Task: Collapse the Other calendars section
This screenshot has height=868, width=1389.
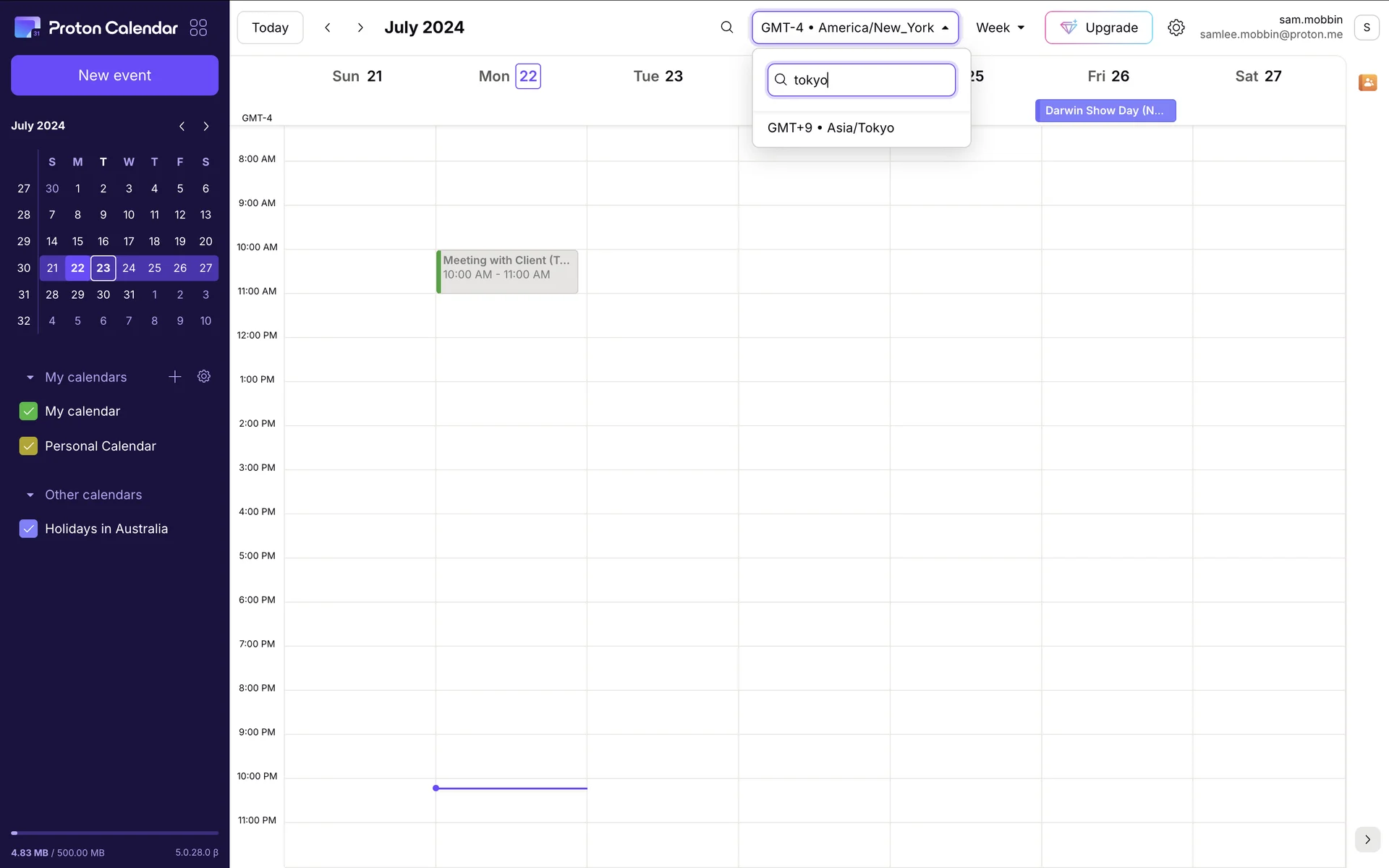Action: [30, 495]
